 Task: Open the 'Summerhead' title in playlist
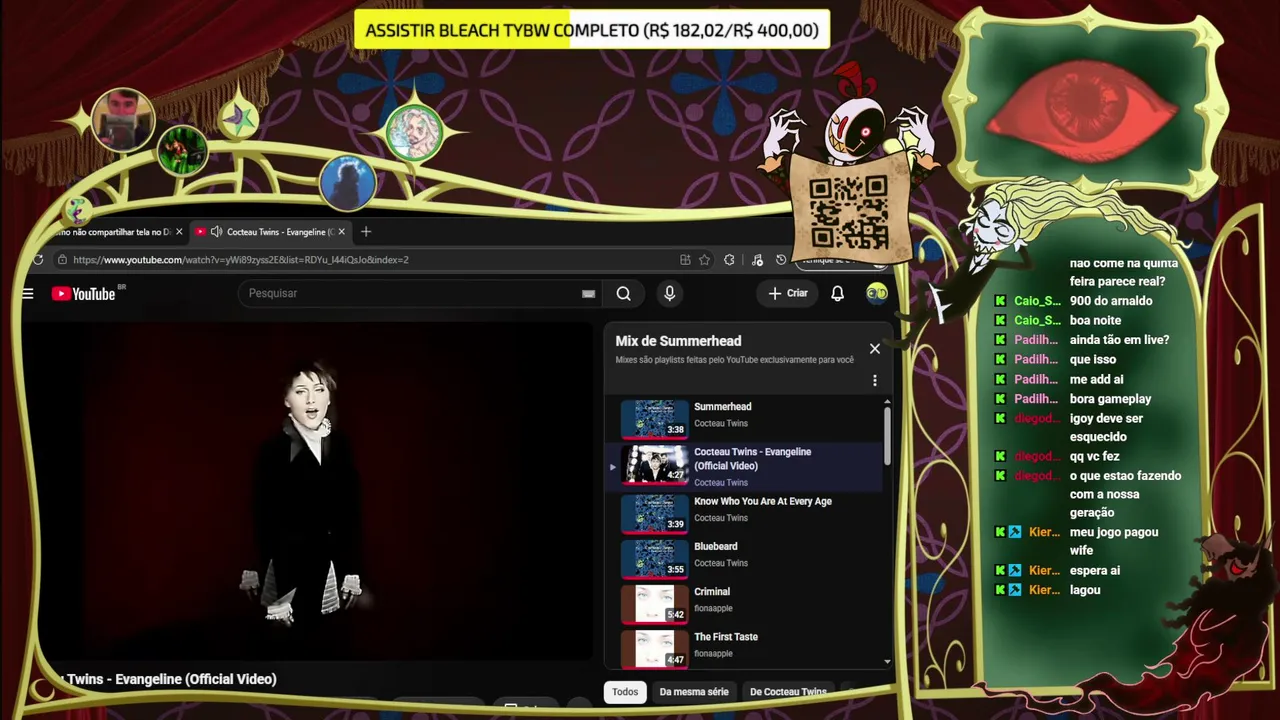(x=723, y=407)
